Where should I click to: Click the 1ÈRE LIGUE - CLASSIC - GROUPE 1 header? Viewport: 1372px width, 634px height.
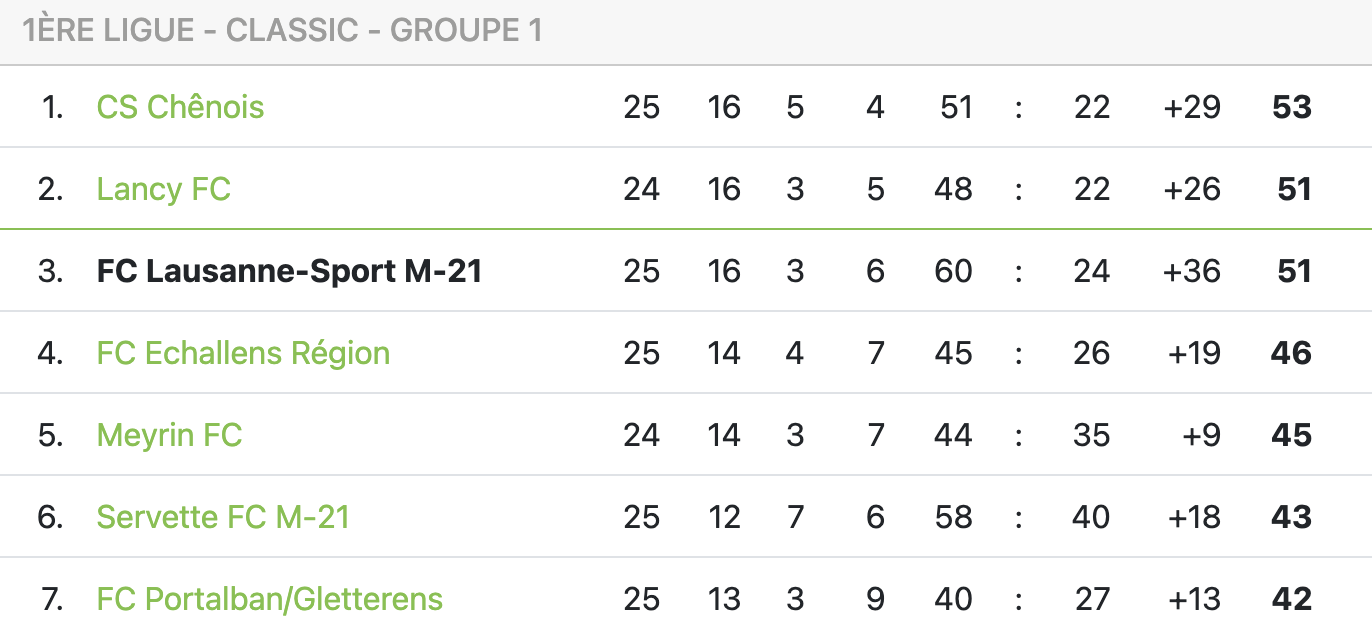point(282,30)
